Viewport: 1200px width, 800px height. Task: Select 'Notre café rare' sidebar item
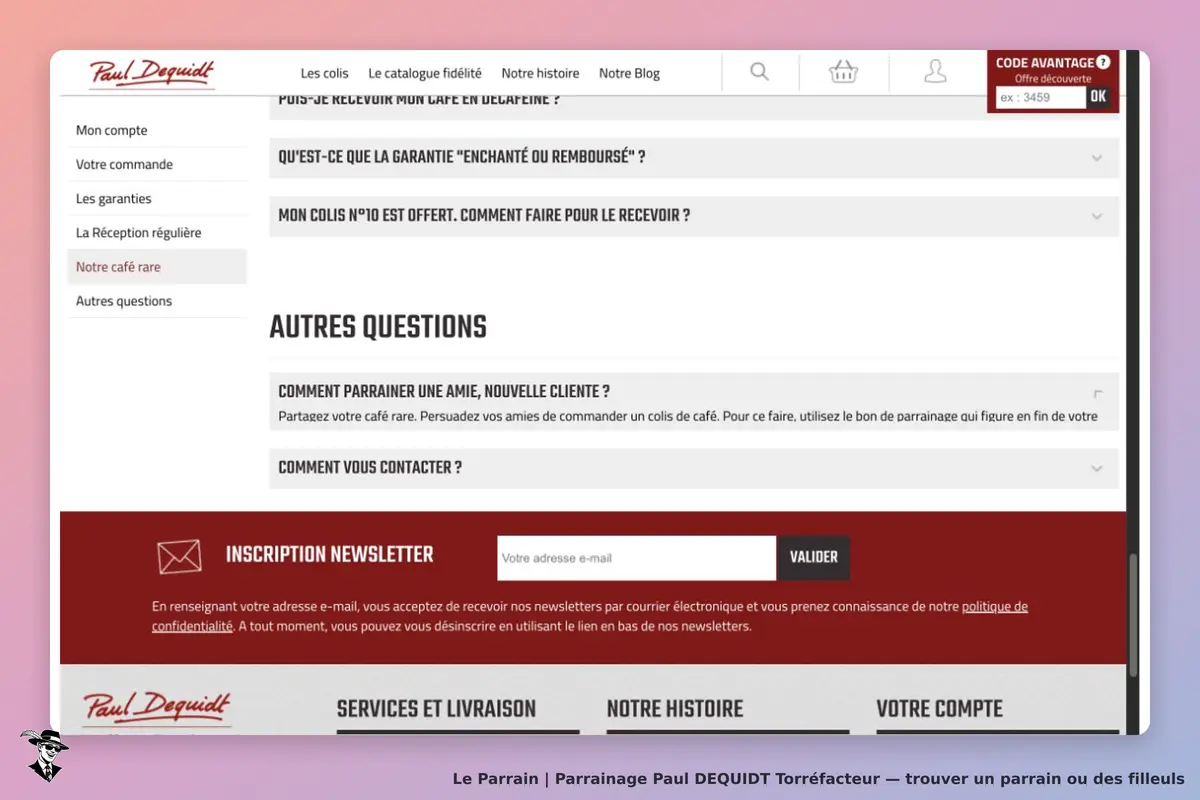(157, 267)
